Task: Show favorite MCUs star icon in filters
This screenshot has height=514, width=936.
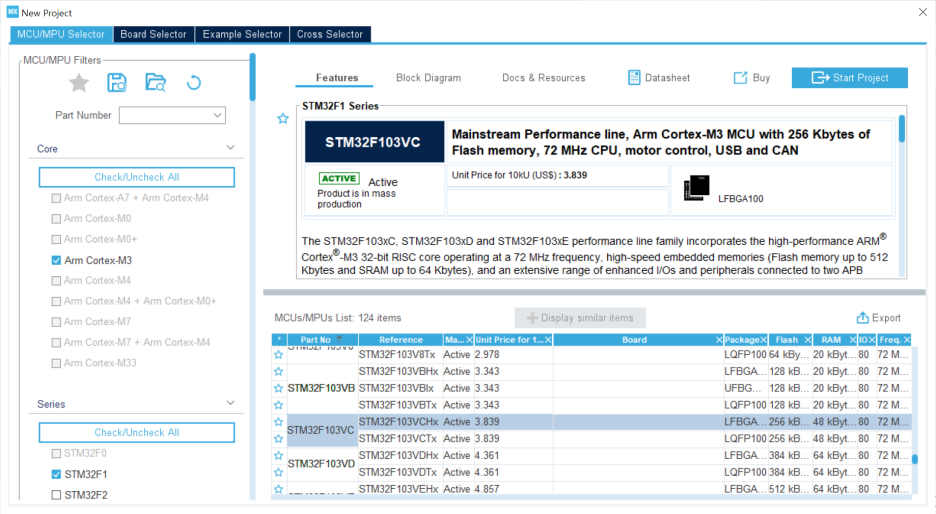Action: (x=79, y=82)
